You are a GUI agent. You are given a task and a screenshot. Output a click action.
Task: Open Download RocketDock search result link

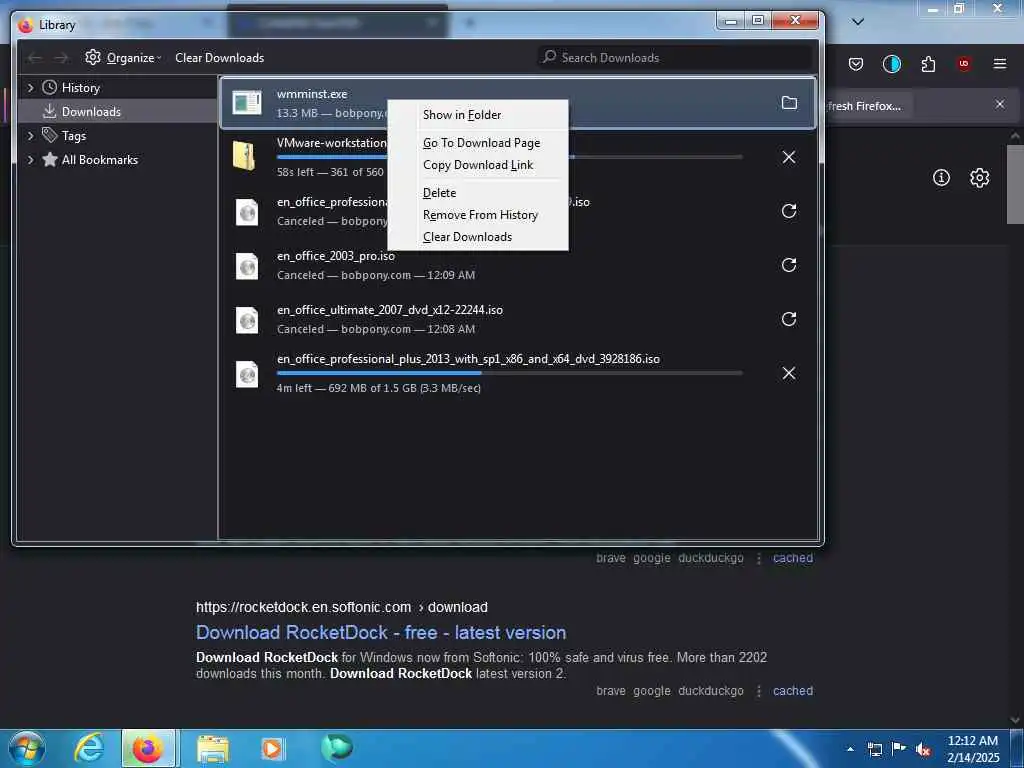pos(381,632)
